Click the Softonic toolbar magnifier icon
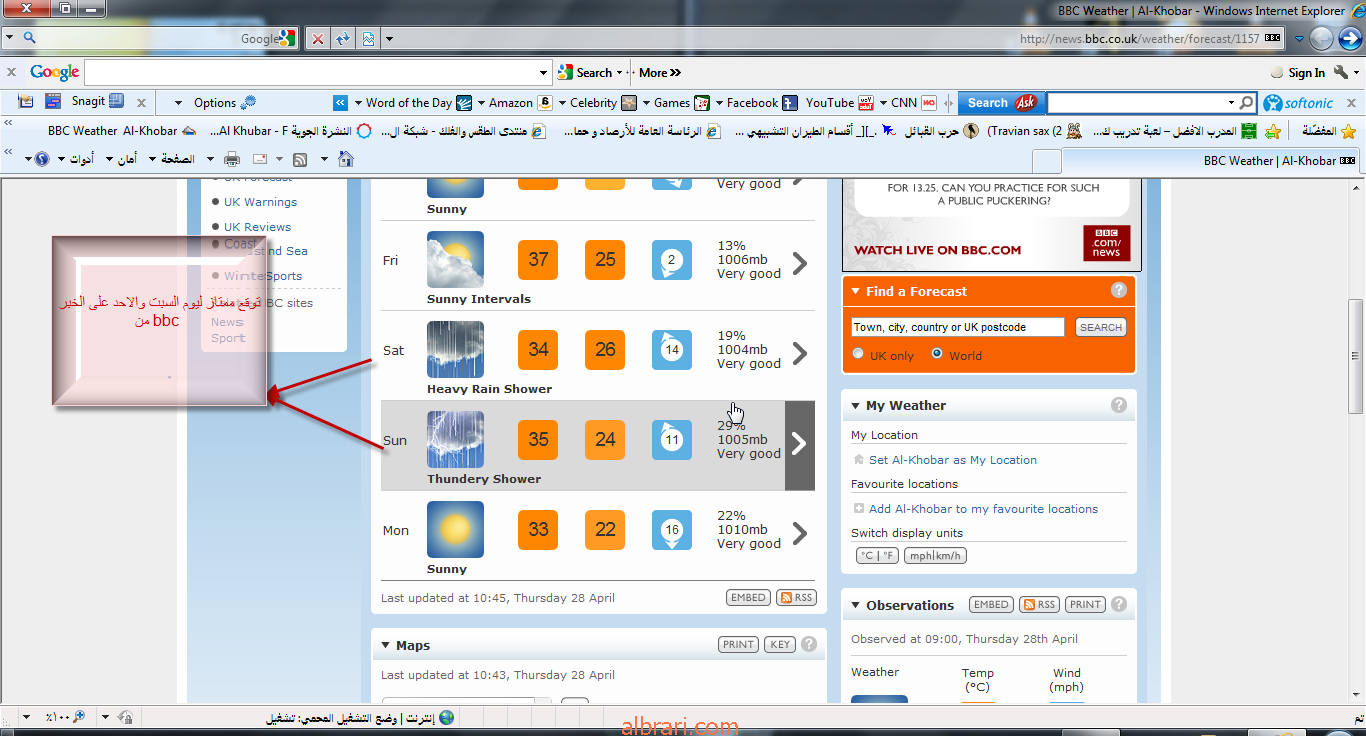This screenshot has height=736, width=1366. [1246, 102]
